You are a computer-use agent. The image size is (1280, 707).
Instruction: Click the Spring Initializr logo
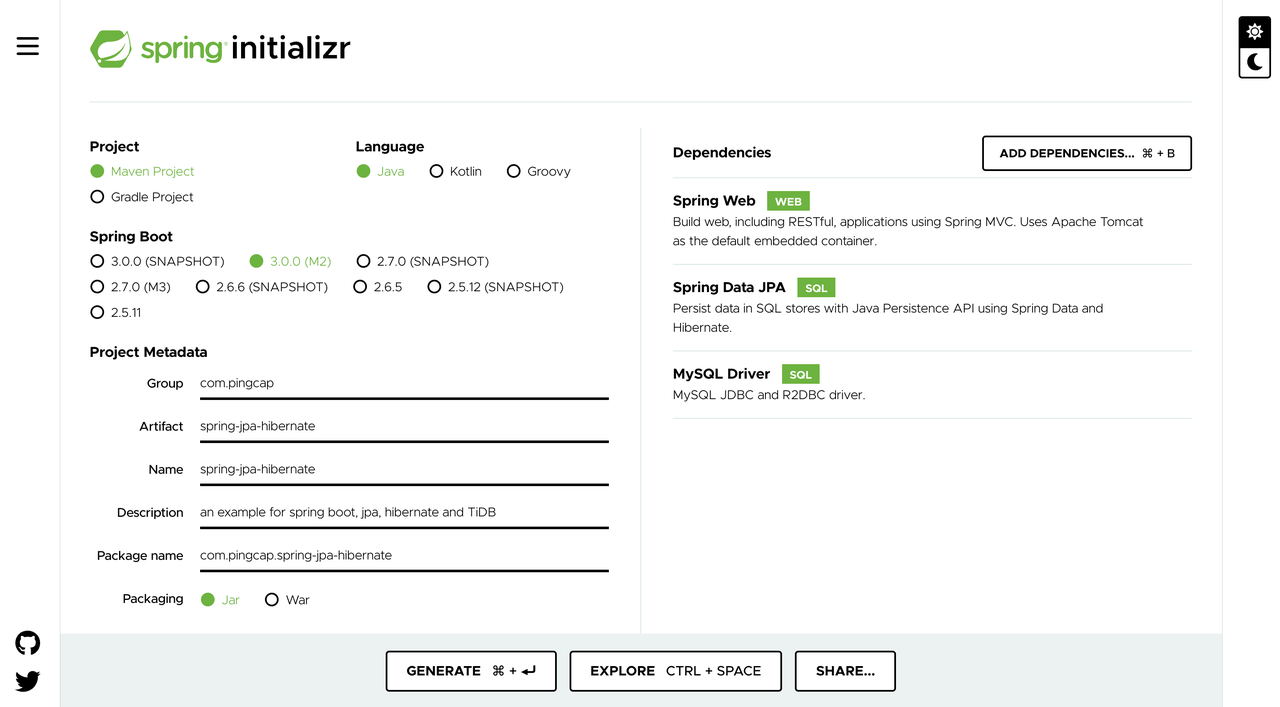click(220, 48)
